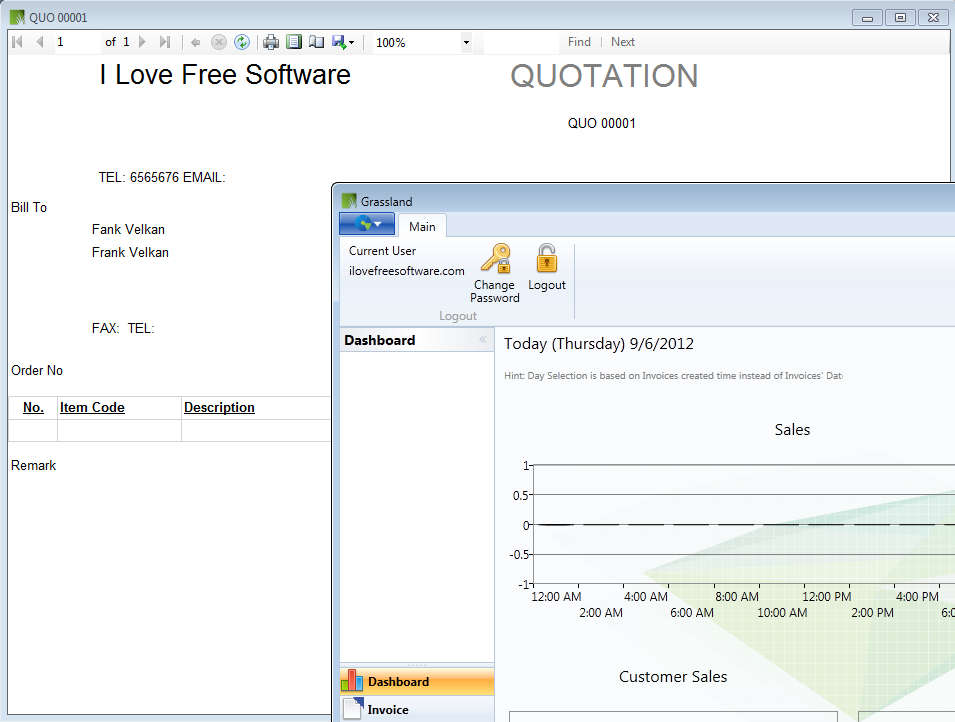This screenshot has width=955, height=722.
Task: Click the TEL: 6565676 EMAIL: line
Action: coord(162,177)
